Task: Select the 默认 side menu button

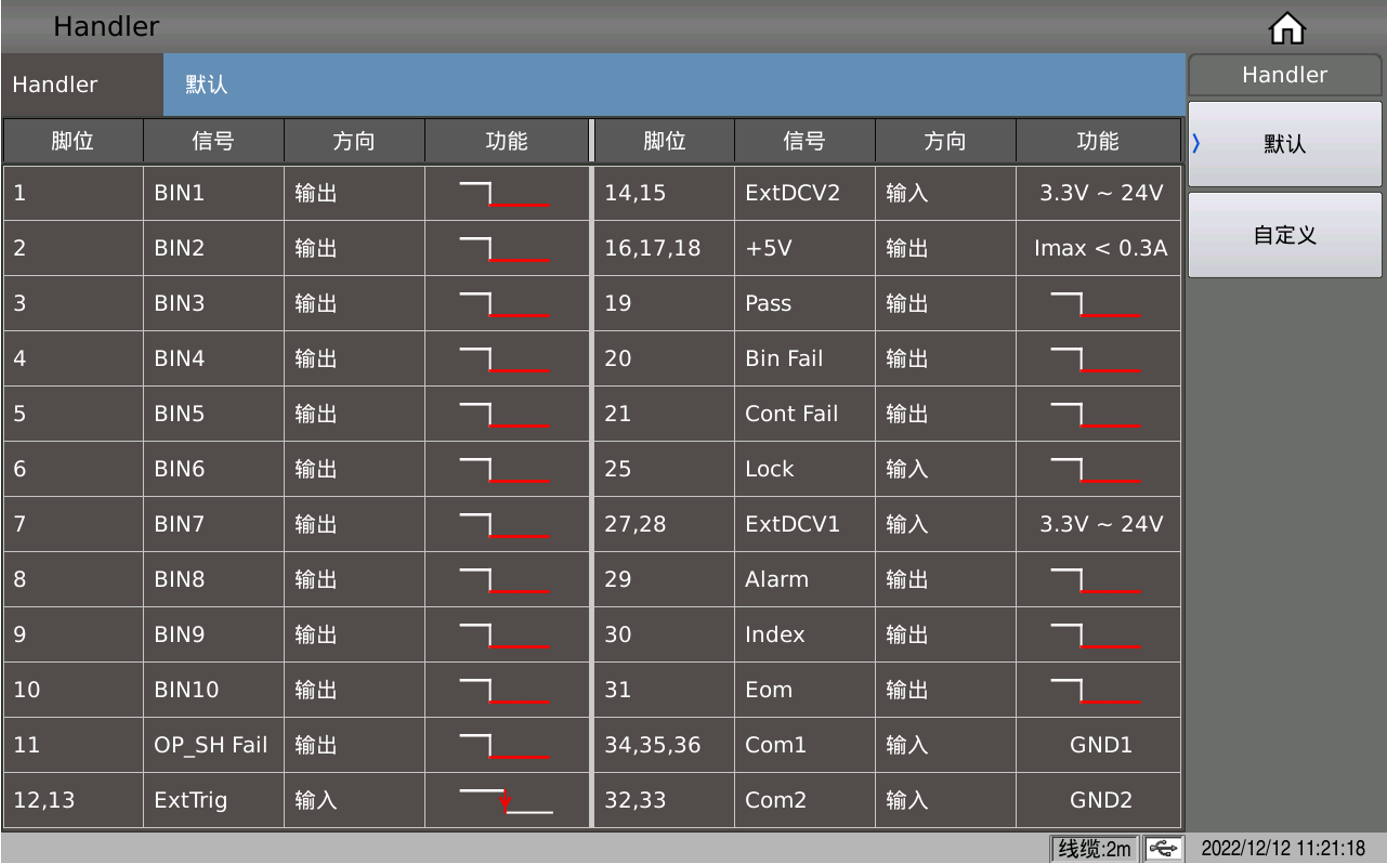Action: [x=1285, y=144]
